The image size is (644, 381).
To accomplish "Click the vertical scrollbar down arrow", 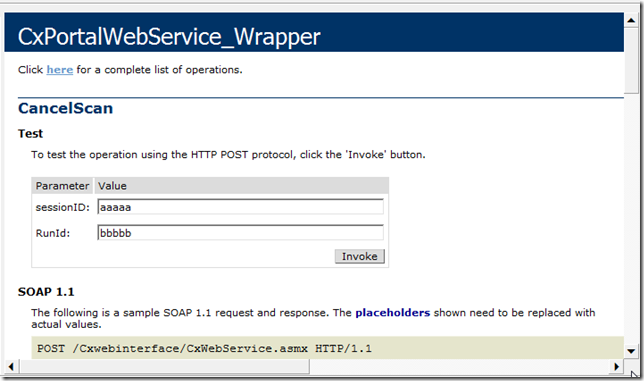I will point(631,351).
